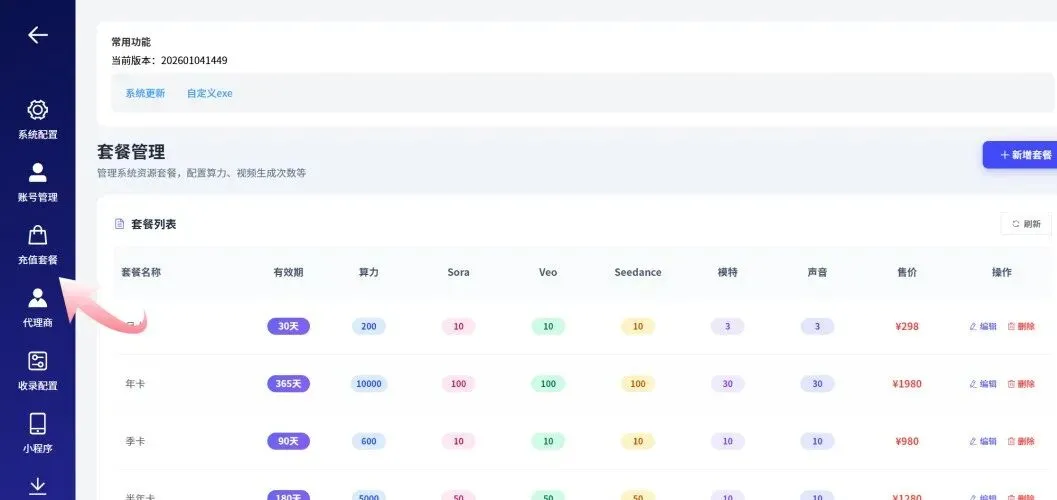Click 编辑 in the 年卡 row

pos(983,383)
